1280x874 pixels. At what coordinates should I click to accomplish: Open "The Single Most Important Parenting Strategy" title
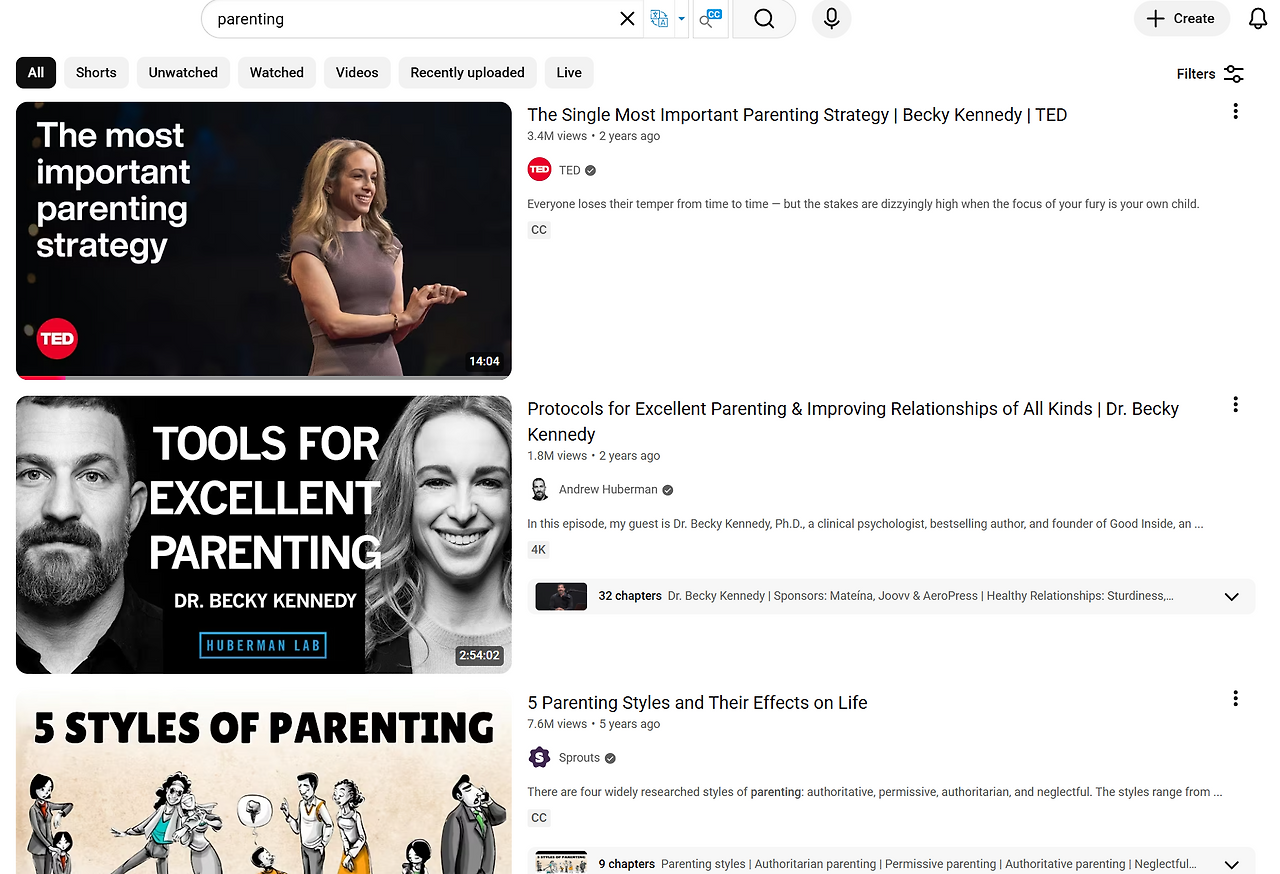pyautogui.click(x=797, y=115)
